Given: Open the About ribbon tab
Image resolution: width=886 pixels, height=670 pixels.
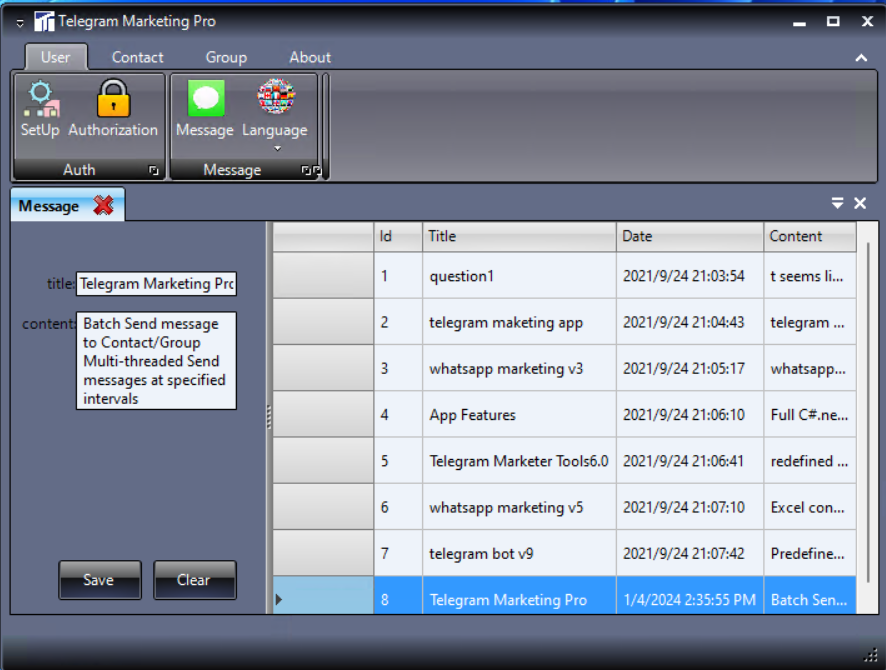Looking at the screenshot, I should [310, 57].
